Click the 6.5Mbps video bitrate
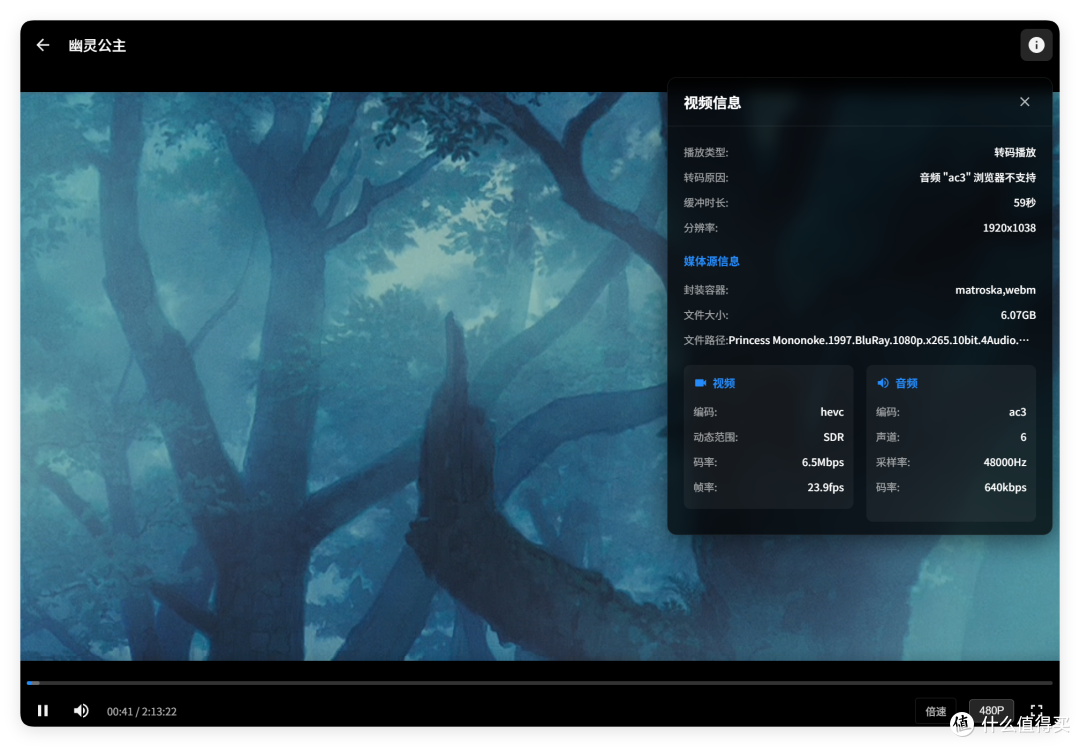Viewport: 1080px width, 747px height. pyautogui.click(x=822, y=462)
